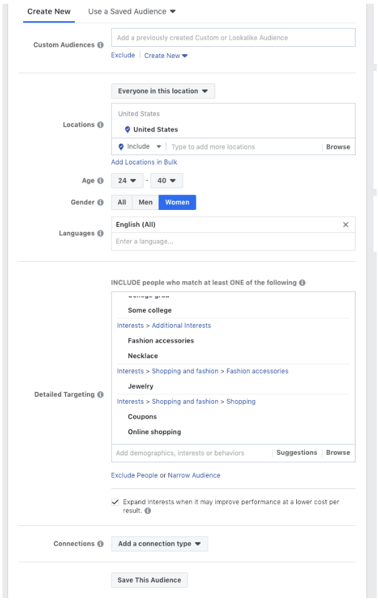The width and height of the screenshot is (378, 600).
Task: Select 'Coupons' targeting item
Action: click(x=142, y=417)
